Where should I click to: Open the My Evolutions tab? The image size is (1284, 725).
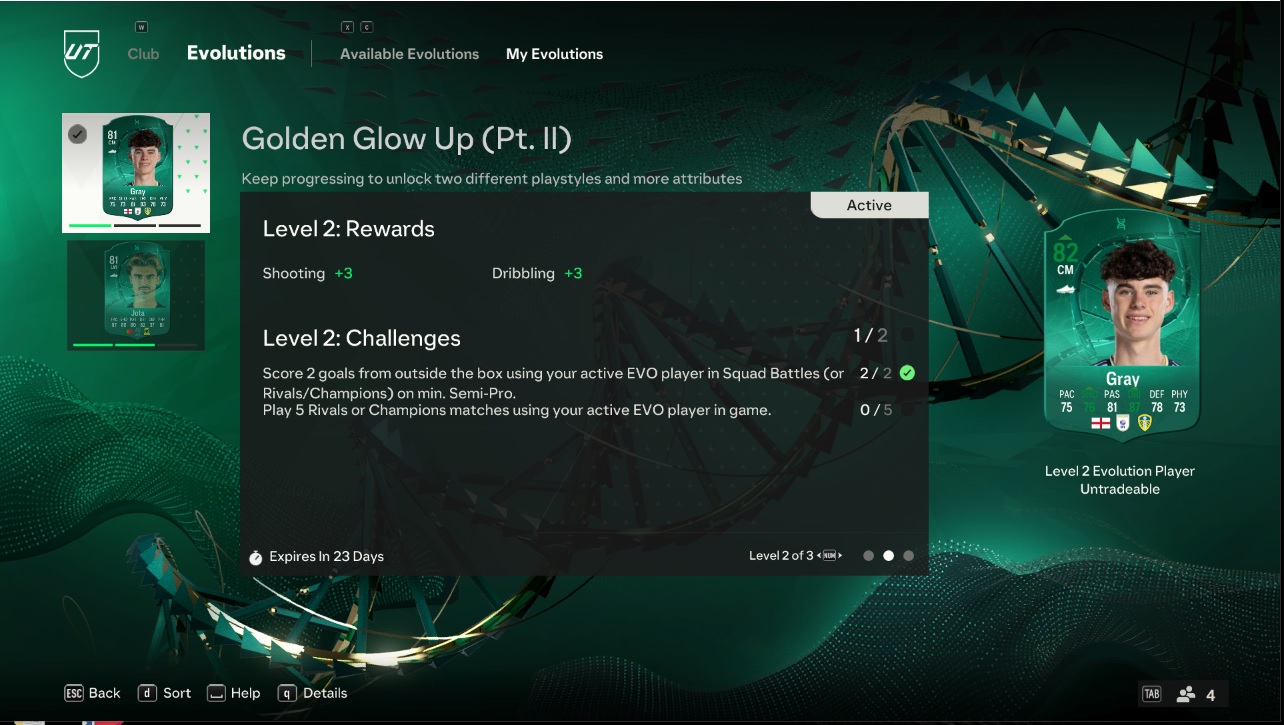click(x=554, y=54)
